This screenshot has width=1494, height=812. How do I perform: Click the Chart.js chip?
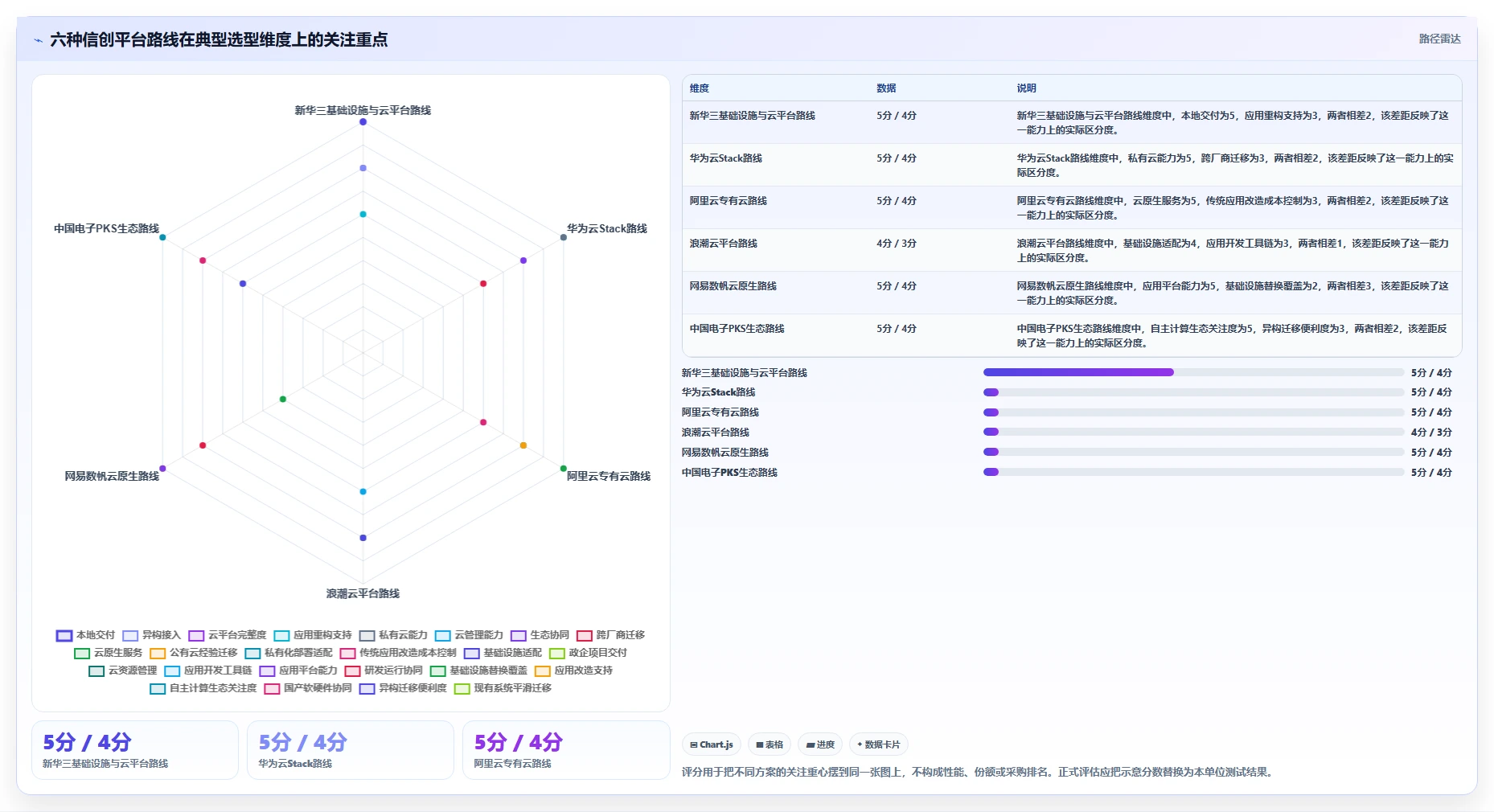tap(712, 744)
